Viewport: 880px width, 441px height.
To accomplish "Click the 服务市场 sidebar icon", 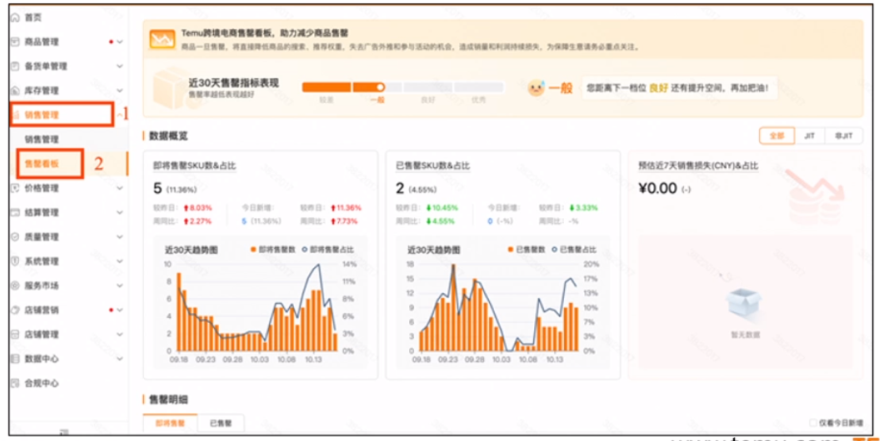I will (15, 286).
